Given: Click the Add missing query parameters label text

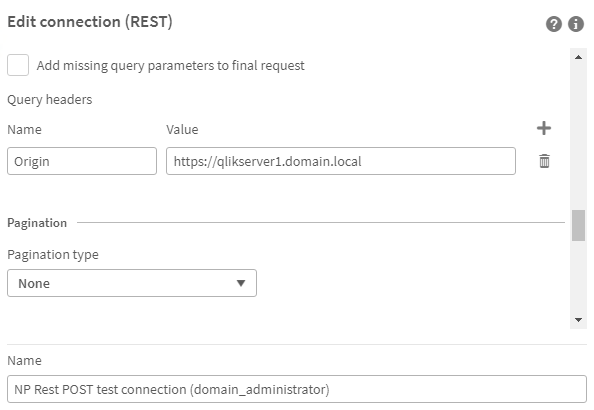Looking at the screenshot, I should 170,66.
